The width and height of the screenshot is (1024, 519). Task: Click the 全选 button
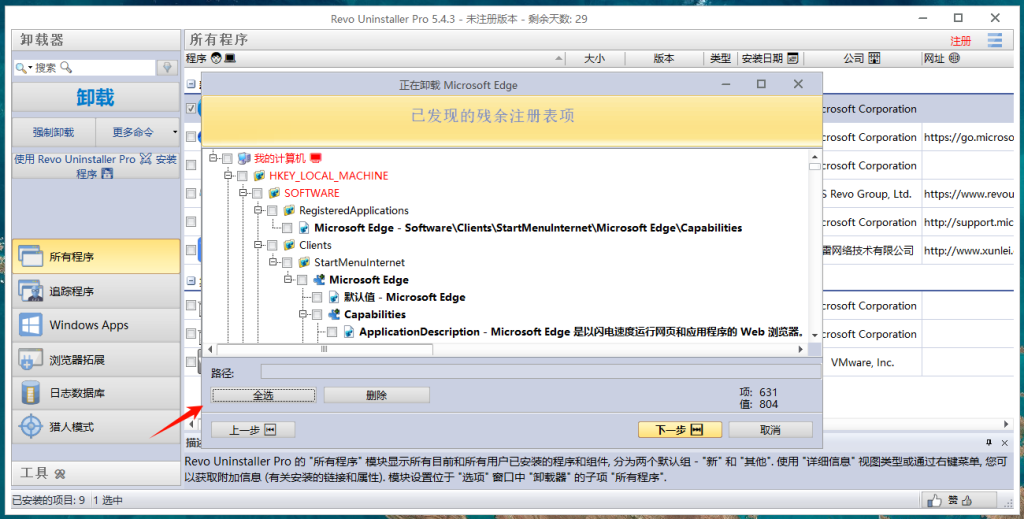(263, 395)
